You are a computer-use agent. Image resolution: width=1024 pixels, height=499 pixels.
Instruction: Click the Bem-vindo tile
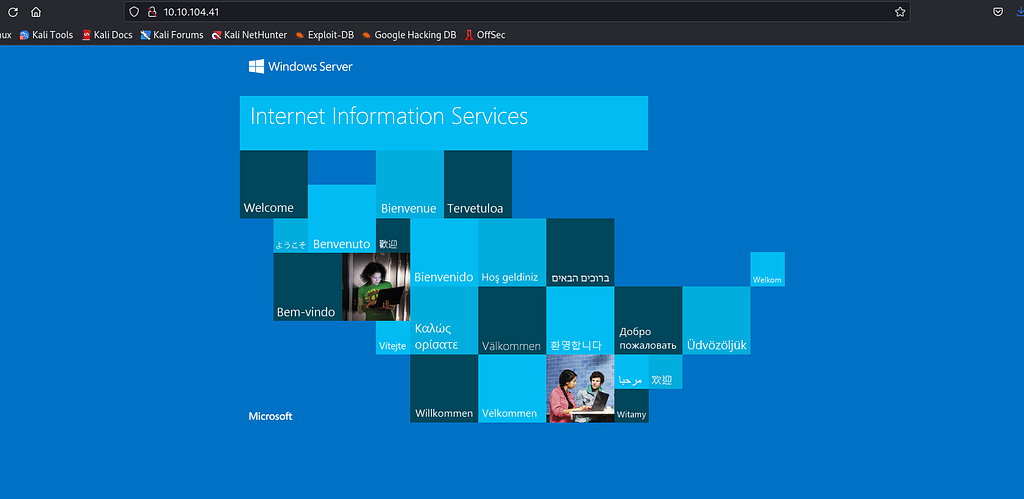[x=308, y=287]
